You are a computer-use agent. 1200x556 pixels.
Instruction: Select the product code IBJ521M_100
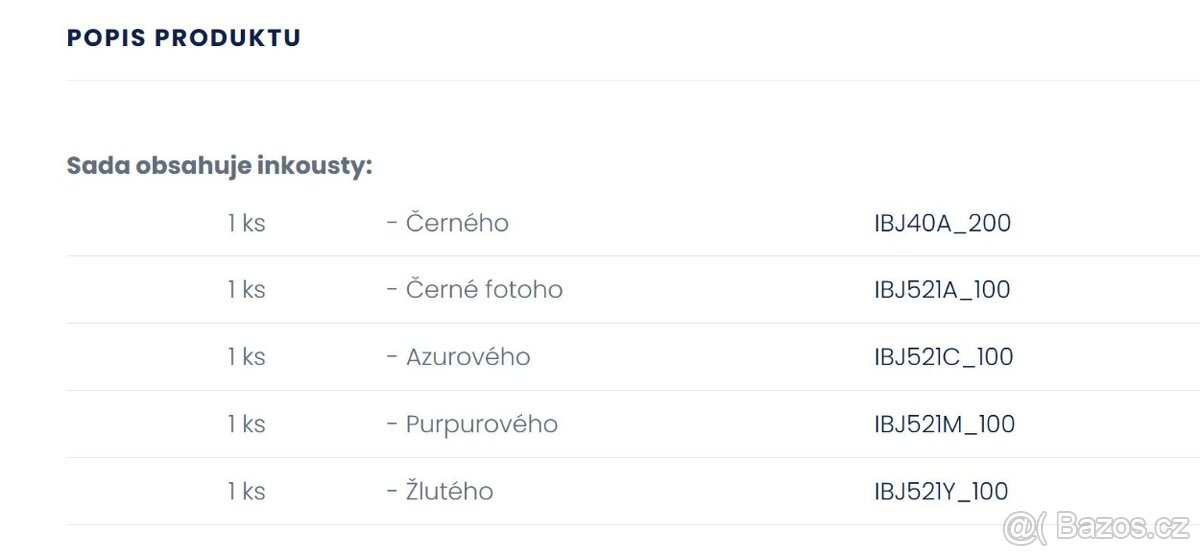click(x=944, y=424)
